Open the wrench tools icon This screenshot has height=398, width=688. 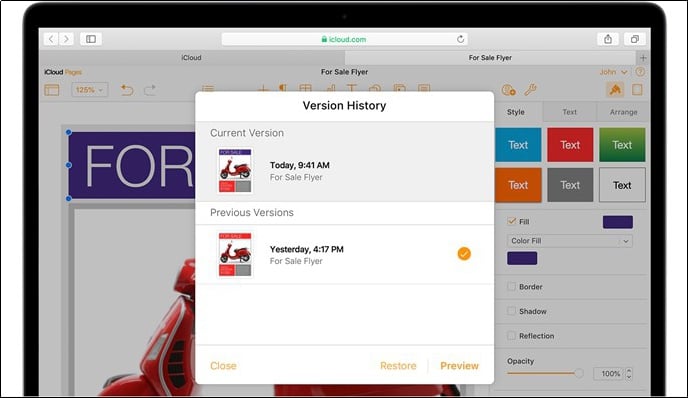530,90
